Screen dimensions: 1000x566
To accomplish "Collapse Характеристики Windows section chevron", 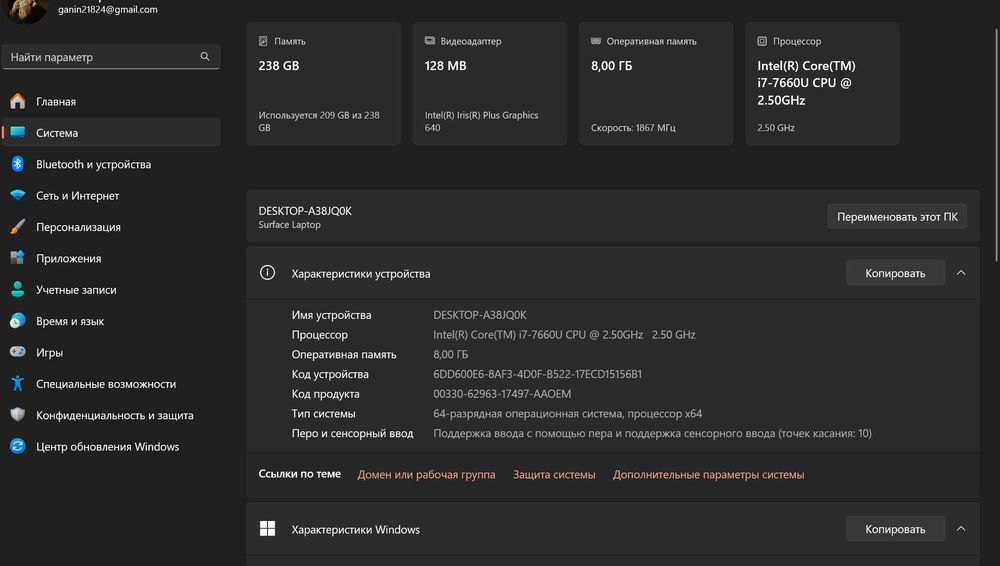I will (961, 529).
